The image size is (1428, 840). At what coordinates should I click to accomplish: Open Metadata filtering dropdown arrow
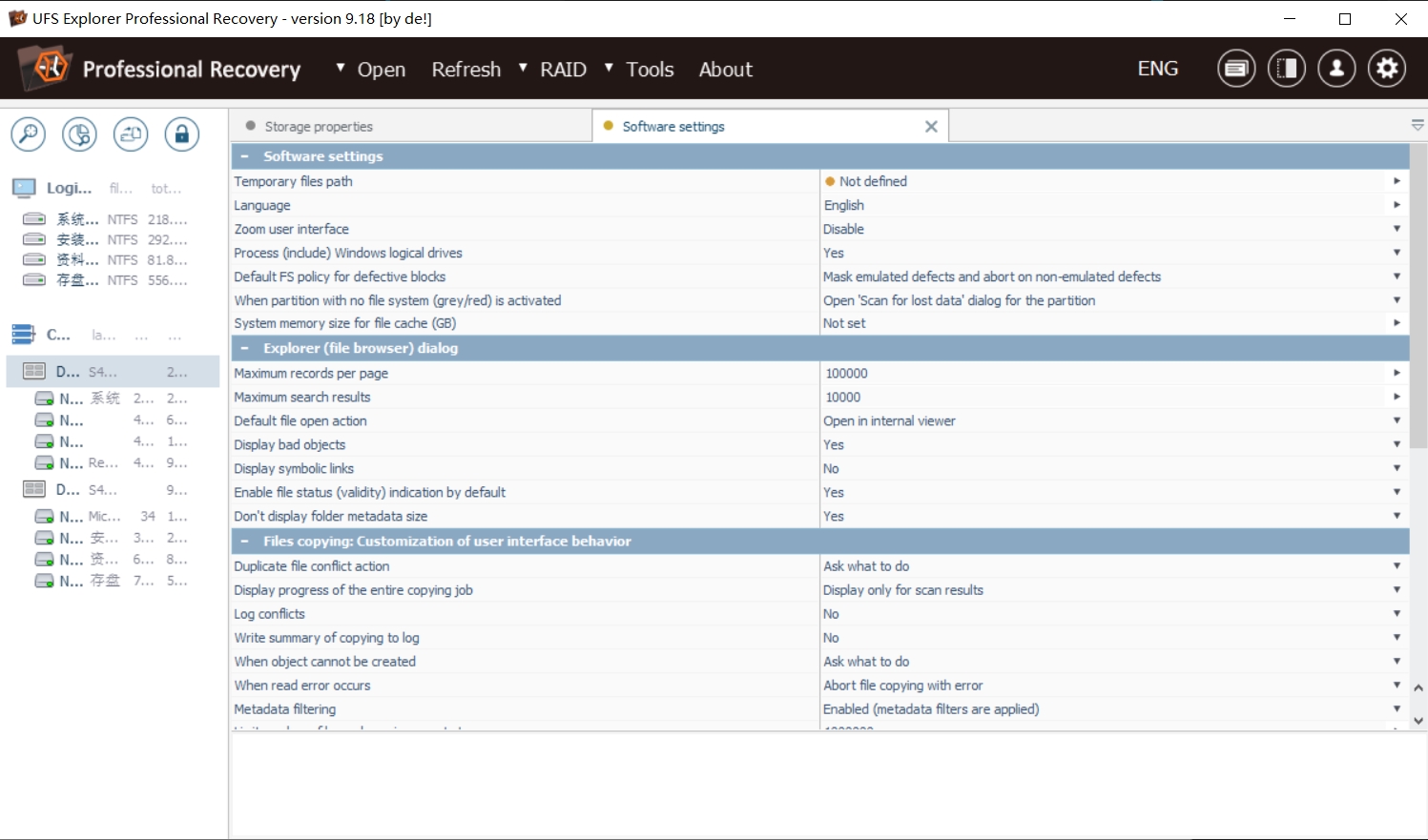1397,709
